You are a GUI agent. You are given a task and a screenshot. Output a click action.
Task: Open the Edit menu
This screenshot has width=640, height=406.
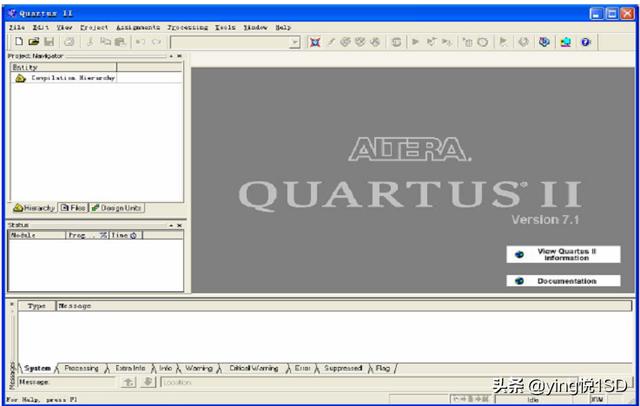[x=40, y=27]
